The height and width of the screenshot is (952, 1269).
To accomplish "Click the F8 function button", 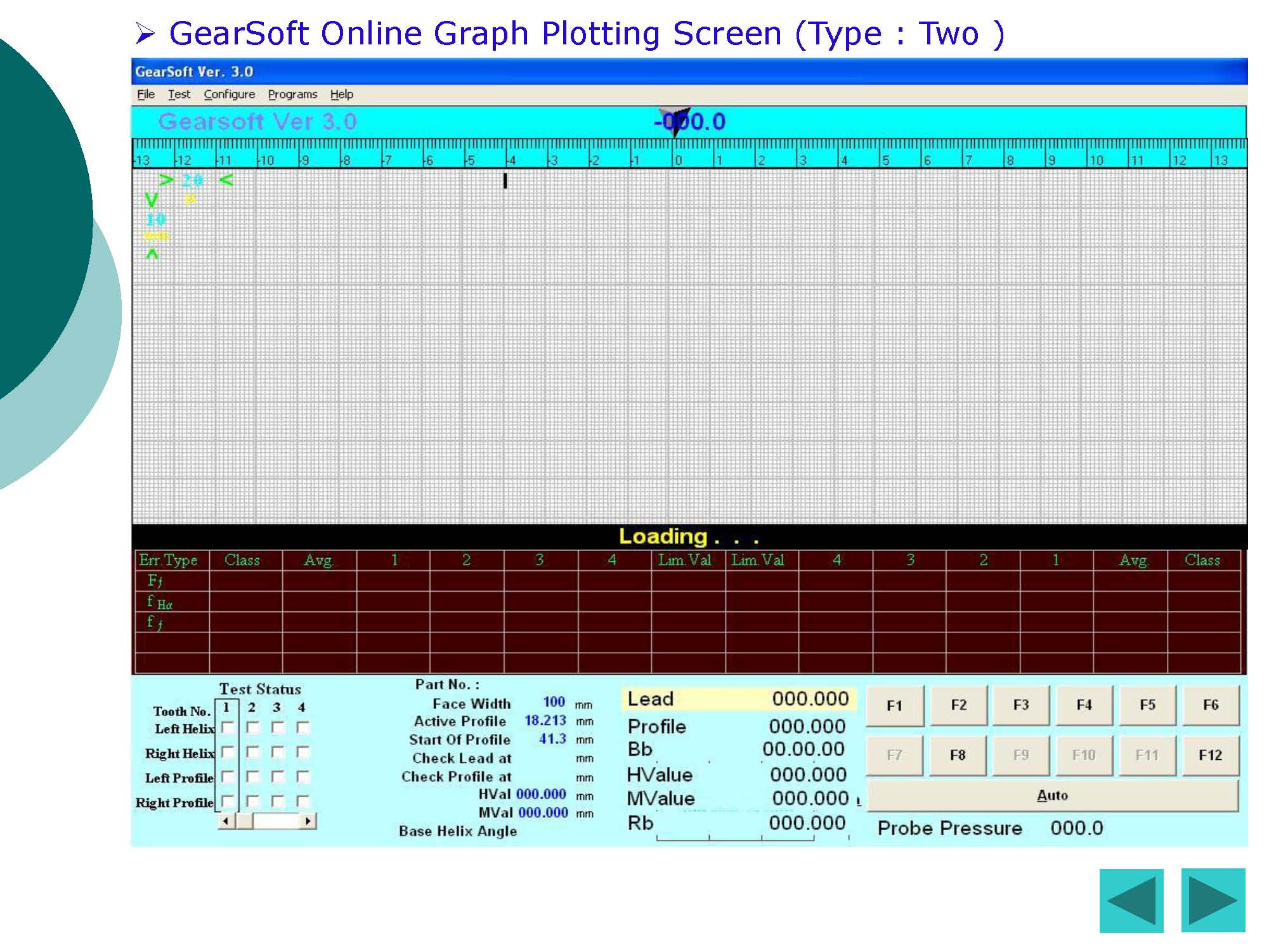I will [x=958, y=755].
